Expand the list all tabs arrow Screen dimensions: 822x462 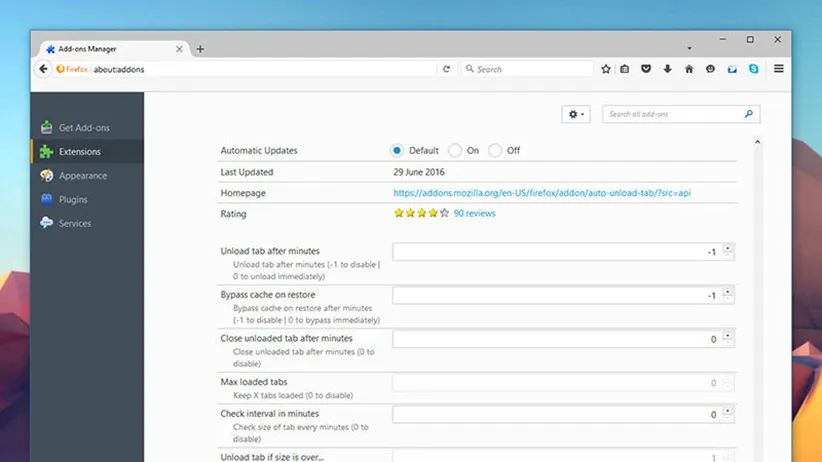point(689,48)
